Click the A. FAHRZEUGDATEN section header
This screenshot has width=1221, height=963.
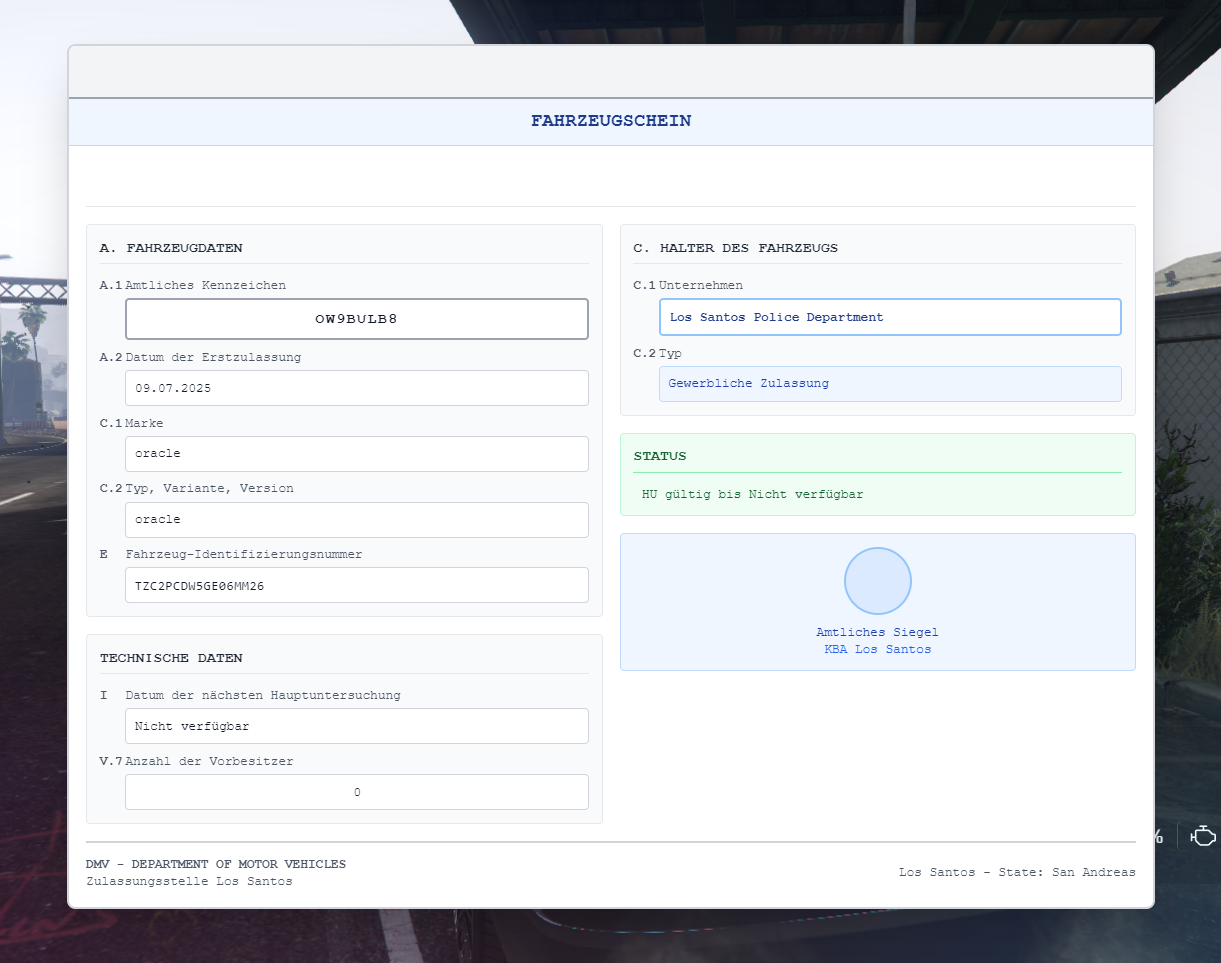171,248
